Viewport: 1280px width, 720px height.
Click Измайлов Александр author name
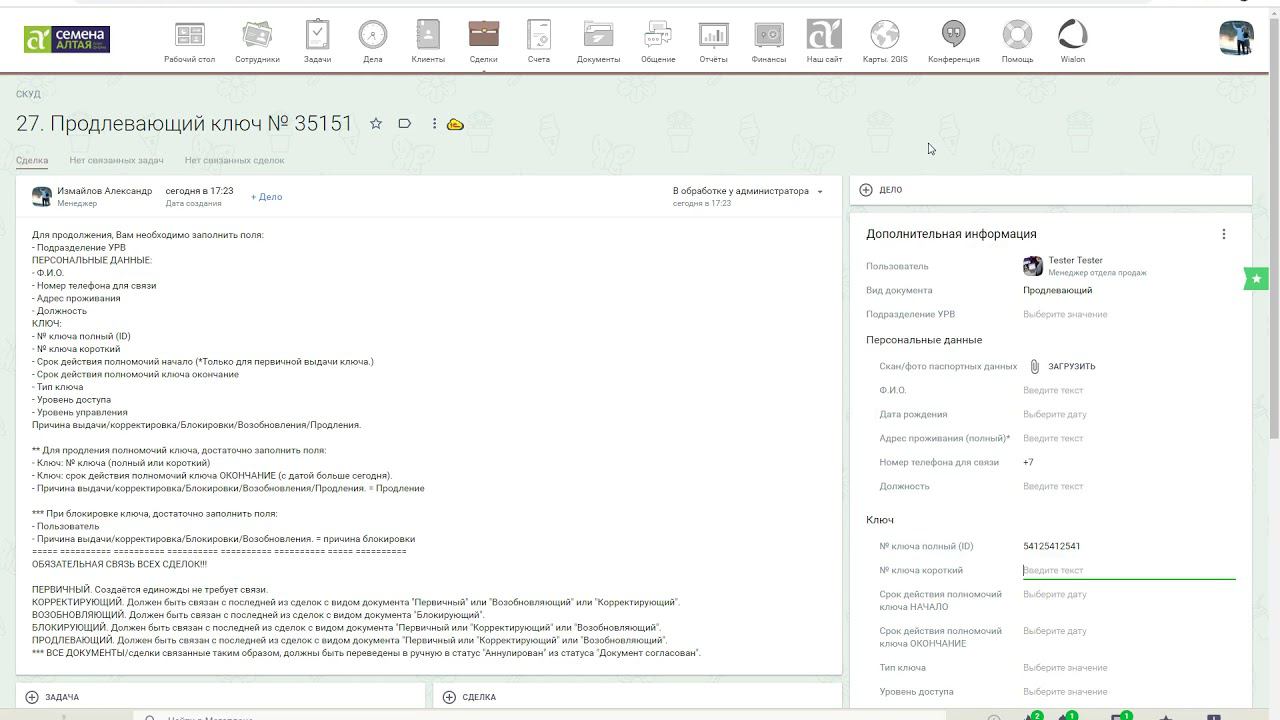click(104, 191)
